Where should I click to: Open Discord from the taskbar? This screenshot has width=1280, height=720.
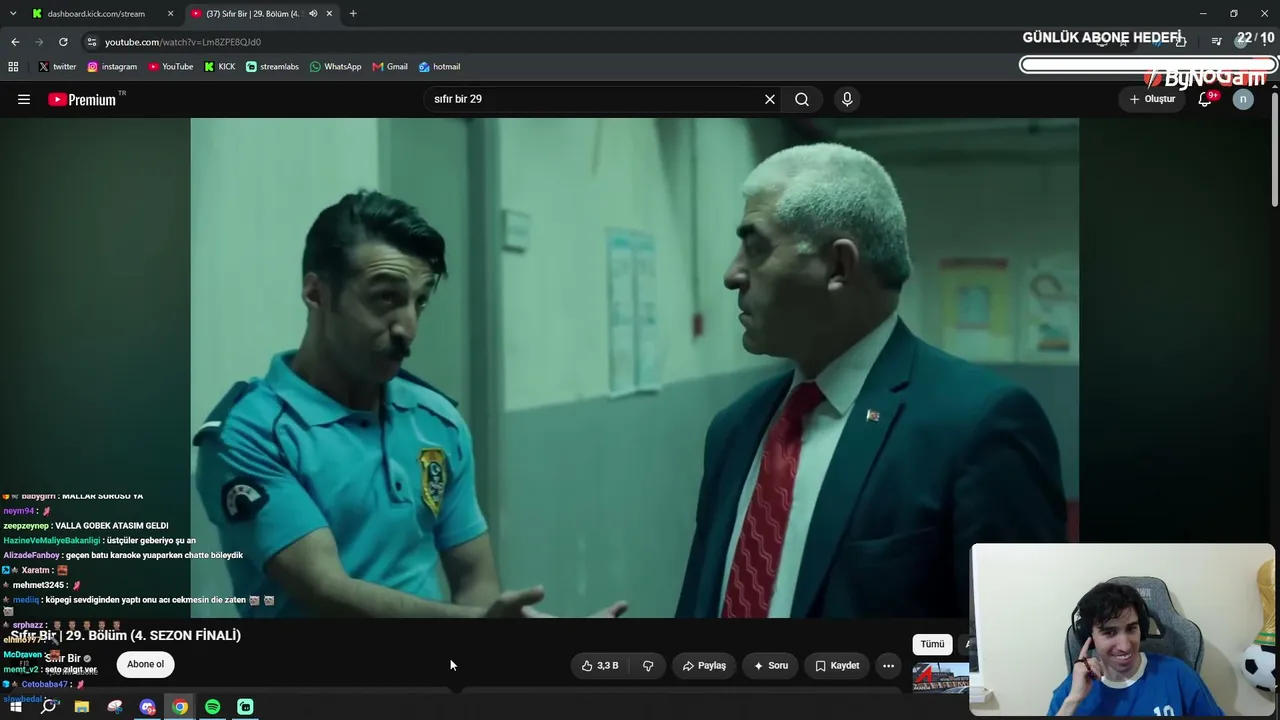pos(148,707)
